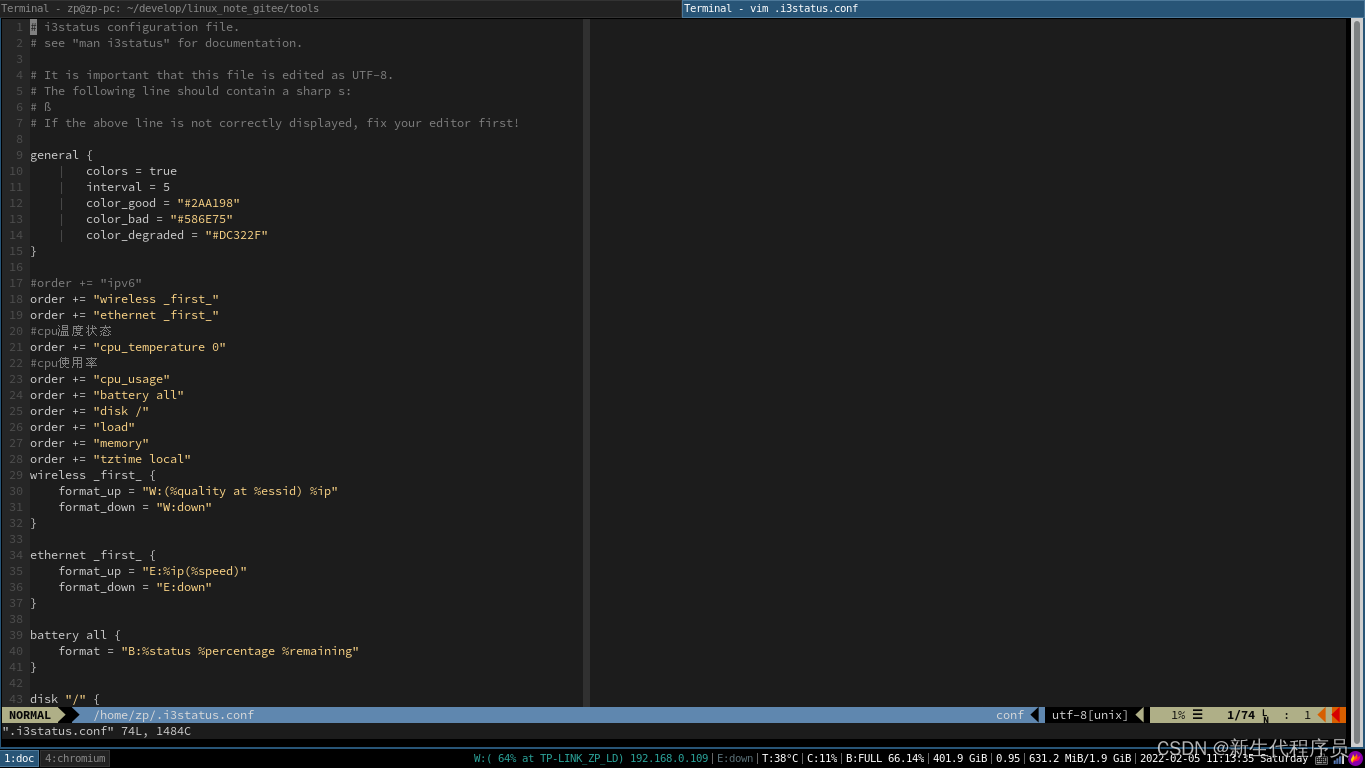
Task: Click the 631.2 MiB/1.9 GiB memory status
Action: click(1080, 758)
